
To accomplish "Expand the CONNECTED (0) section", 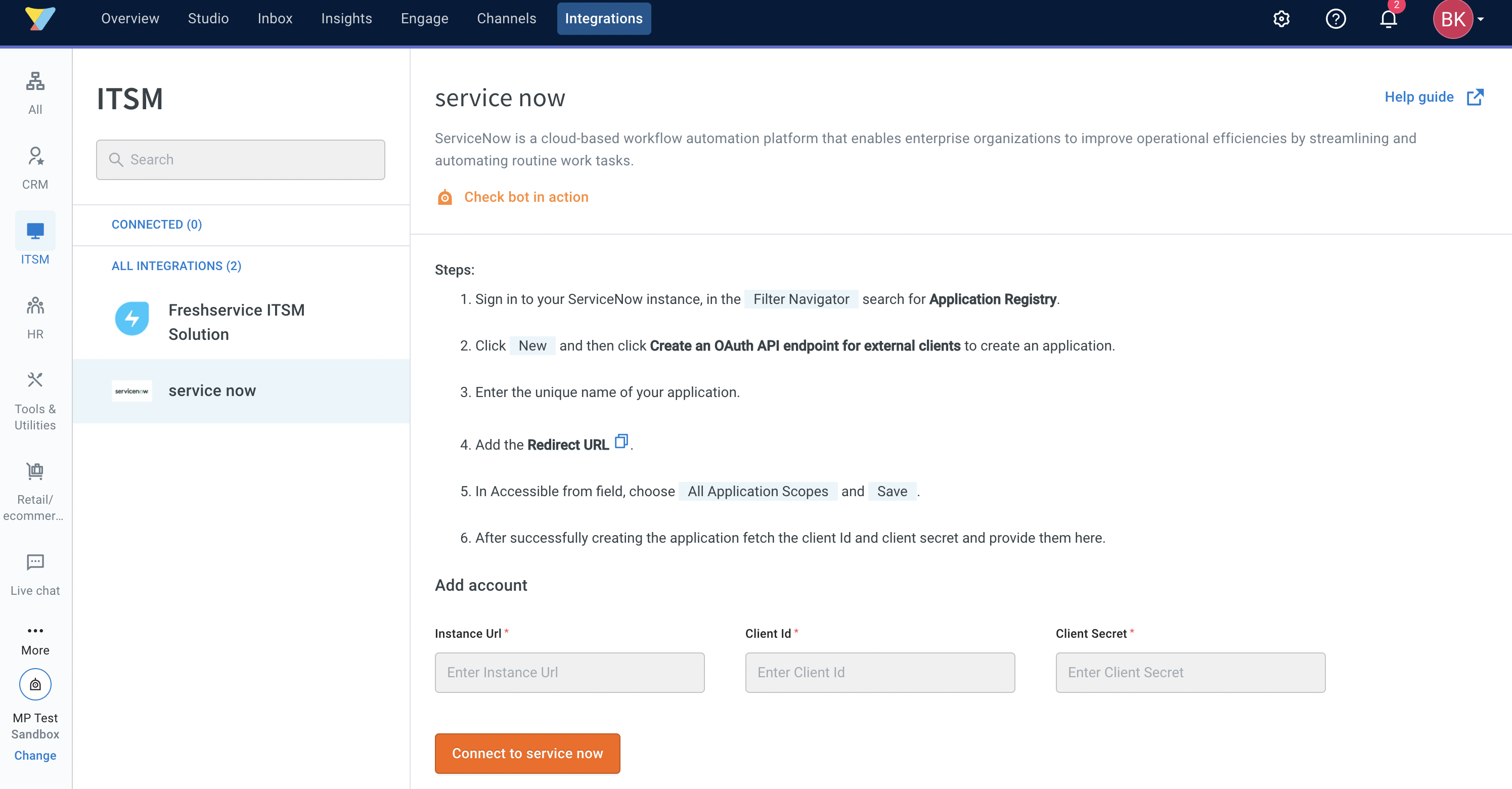I will 157,224.
